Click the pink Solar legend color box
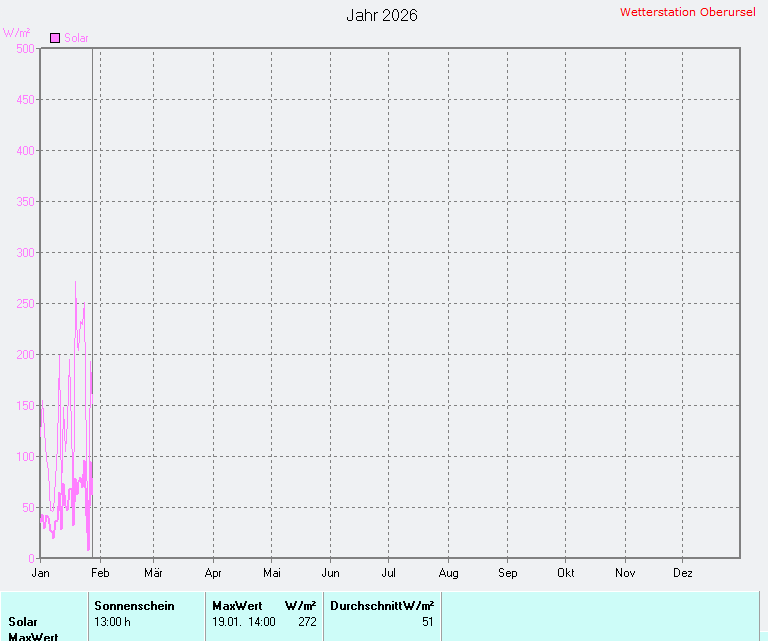The image size is (768, 641). 55,38
